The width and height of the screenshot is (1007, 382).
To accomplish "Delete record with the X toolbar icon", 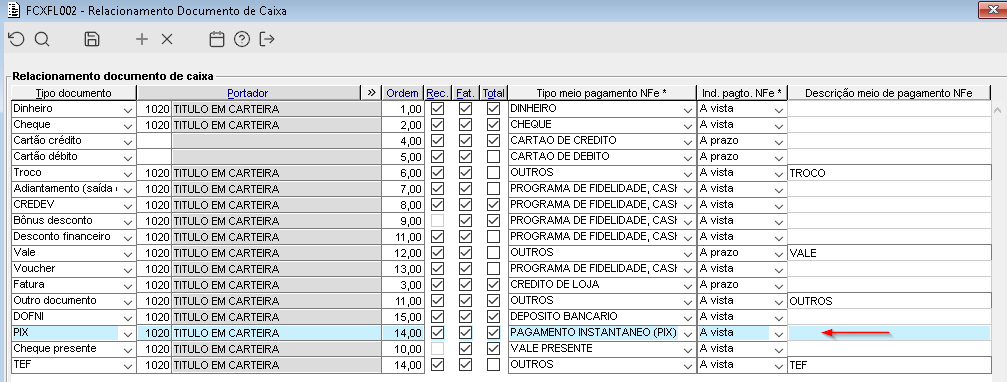I will pos(167,39).
